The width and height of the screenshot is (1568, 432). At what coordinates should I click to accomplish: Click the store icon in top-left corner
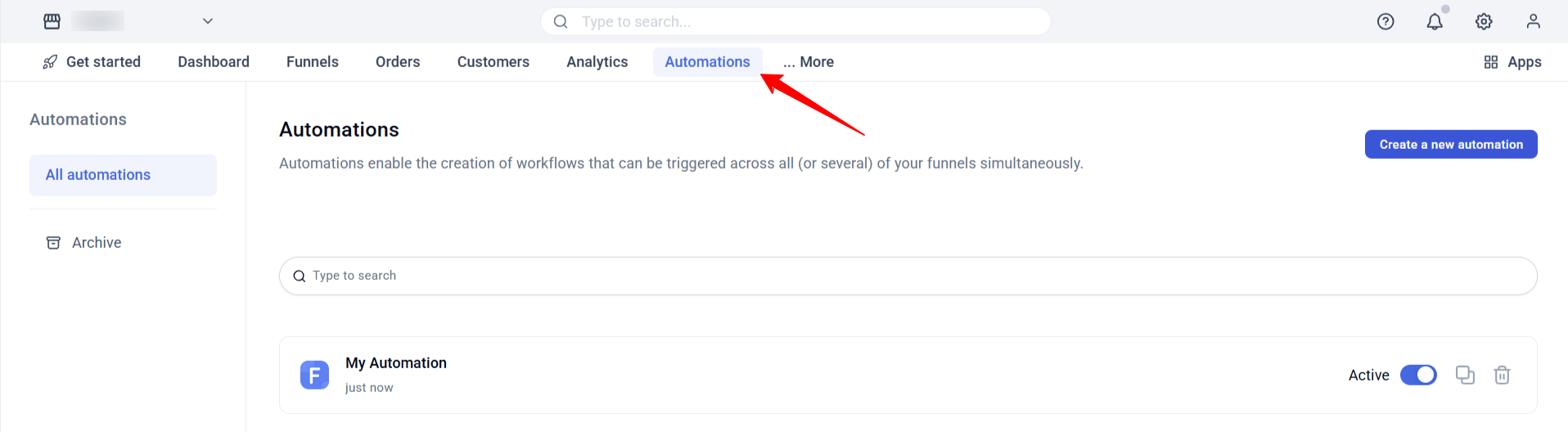[x=52, y=21]
